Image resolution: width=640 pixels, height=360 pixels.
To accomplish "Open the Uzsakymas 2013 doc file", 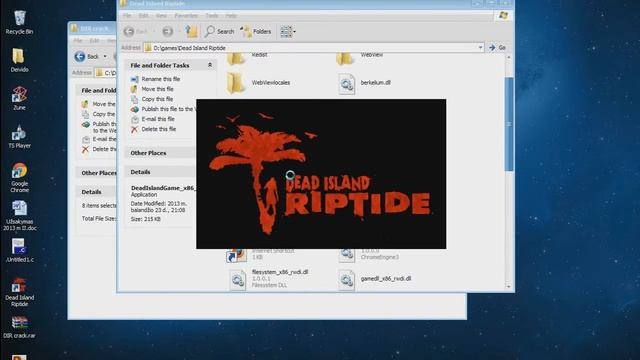I will [x=19, y=216].
